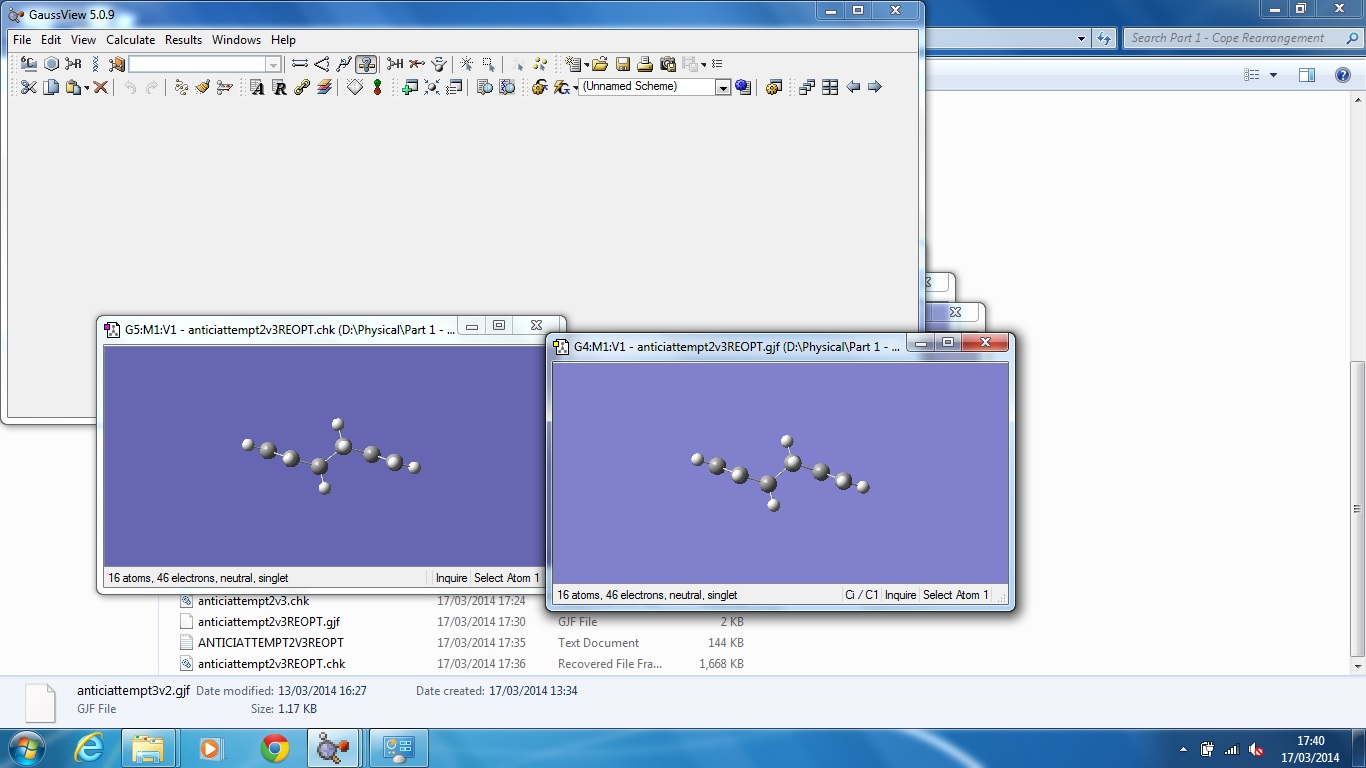Open a file with the folder icon
The width and height of the screenshot is (1366, 768).
[x=600, y=64]
